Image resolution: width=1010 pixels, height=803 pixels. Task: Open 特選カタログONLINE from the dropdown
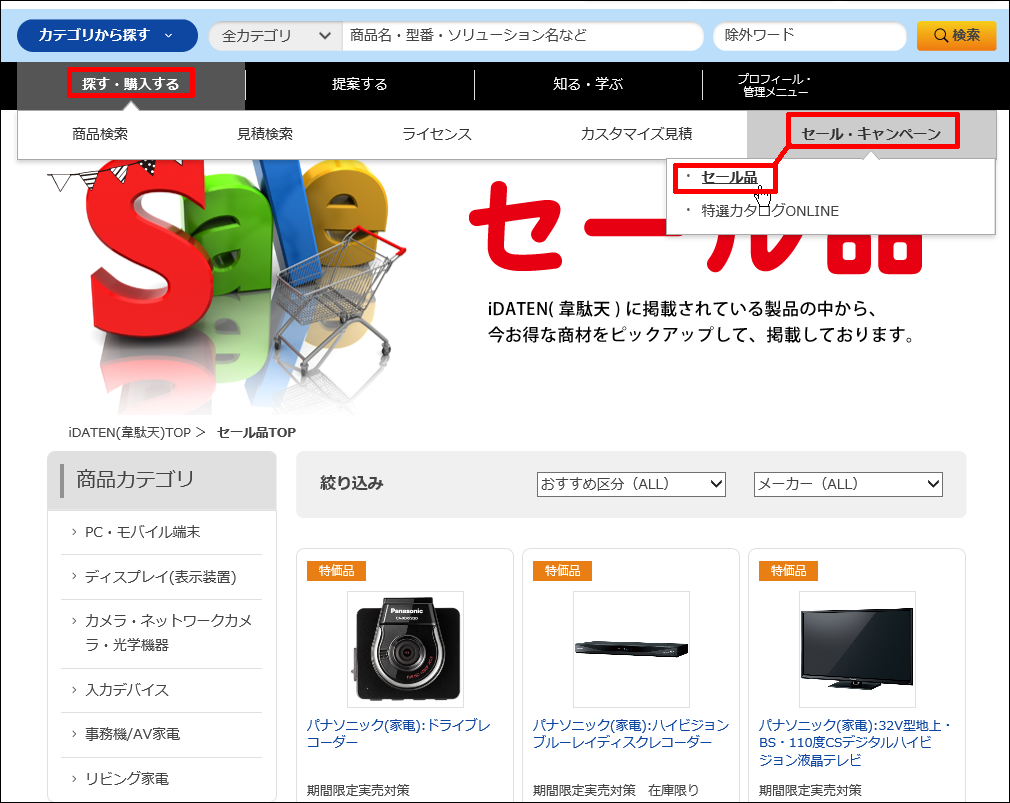click(769, 211)
